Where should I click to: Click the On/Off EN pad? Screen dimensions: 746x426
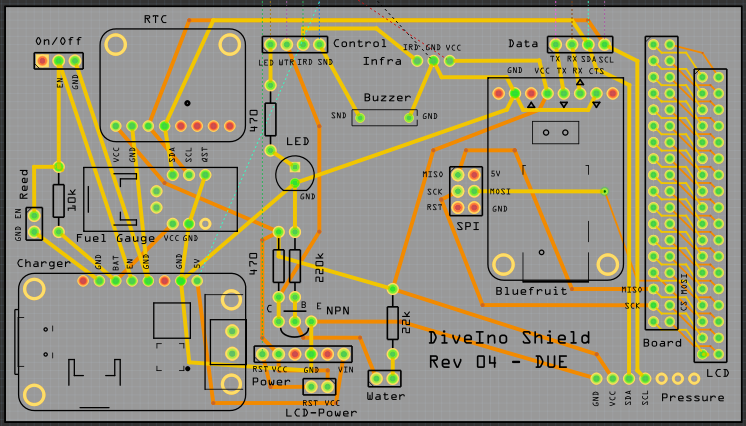pos(59,61)
